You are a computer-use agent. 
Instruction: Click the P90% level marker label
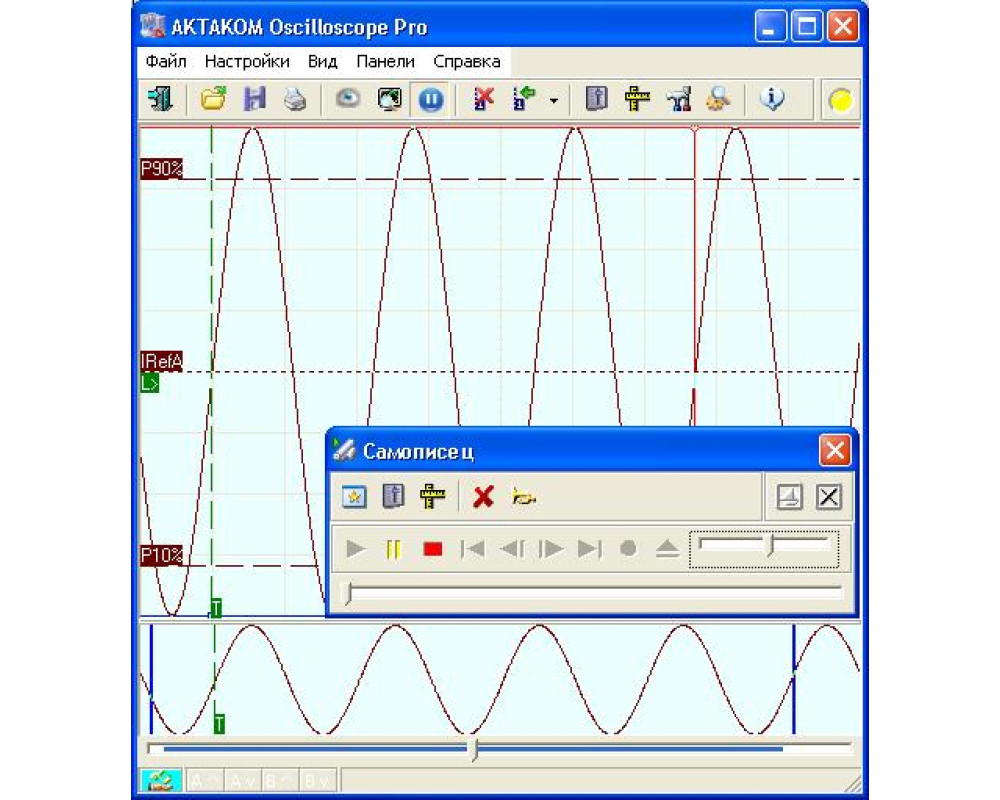[x=161, y=169]
